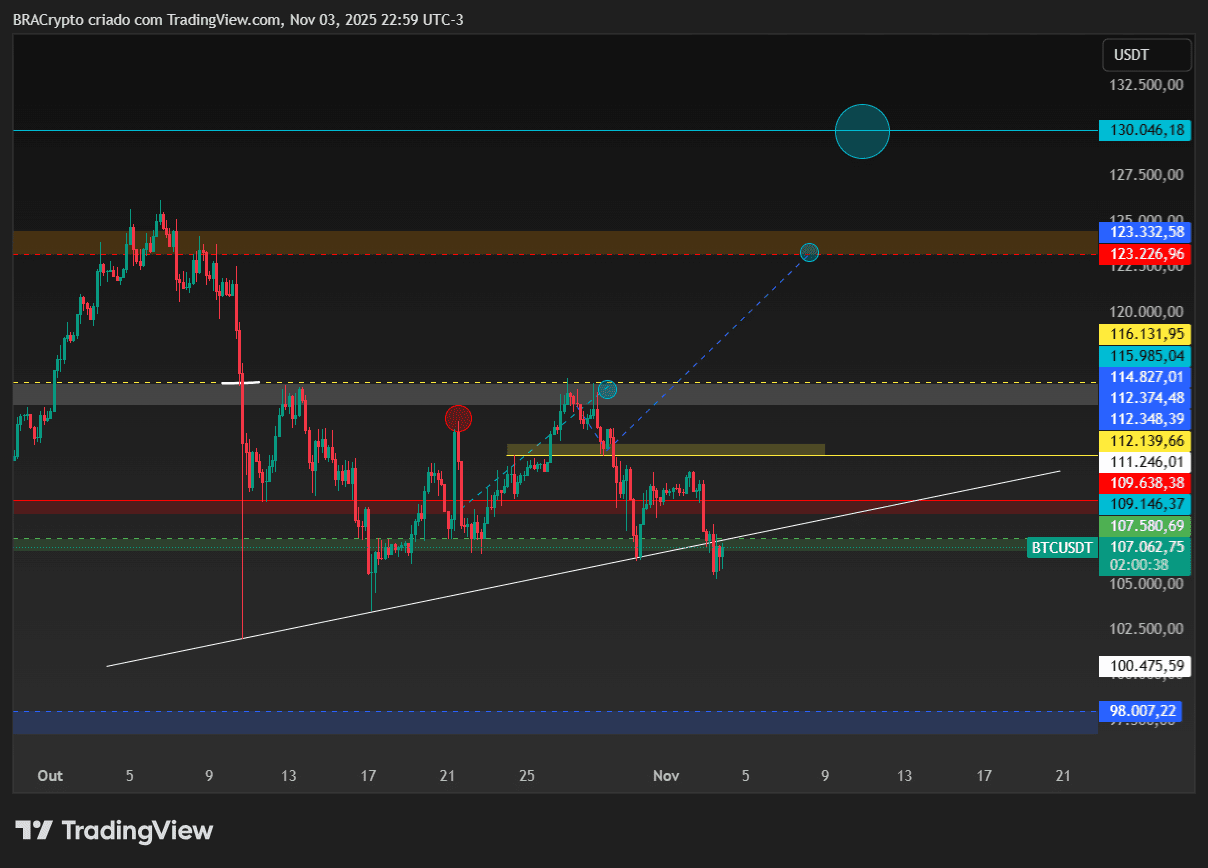Click the BRACrypto header caption text

(238, 20)
